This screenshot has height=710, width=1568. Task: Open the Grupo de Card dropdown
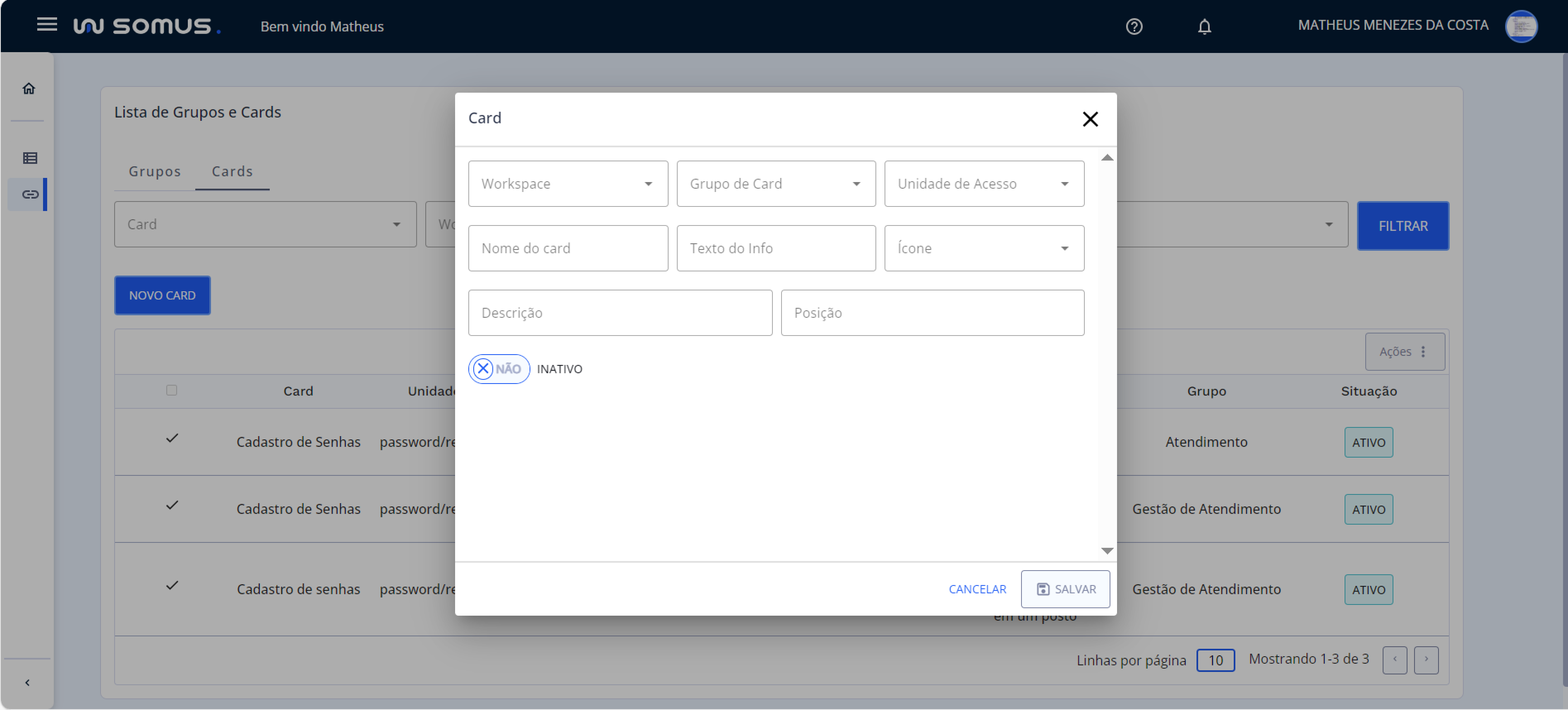click(775, 183)
